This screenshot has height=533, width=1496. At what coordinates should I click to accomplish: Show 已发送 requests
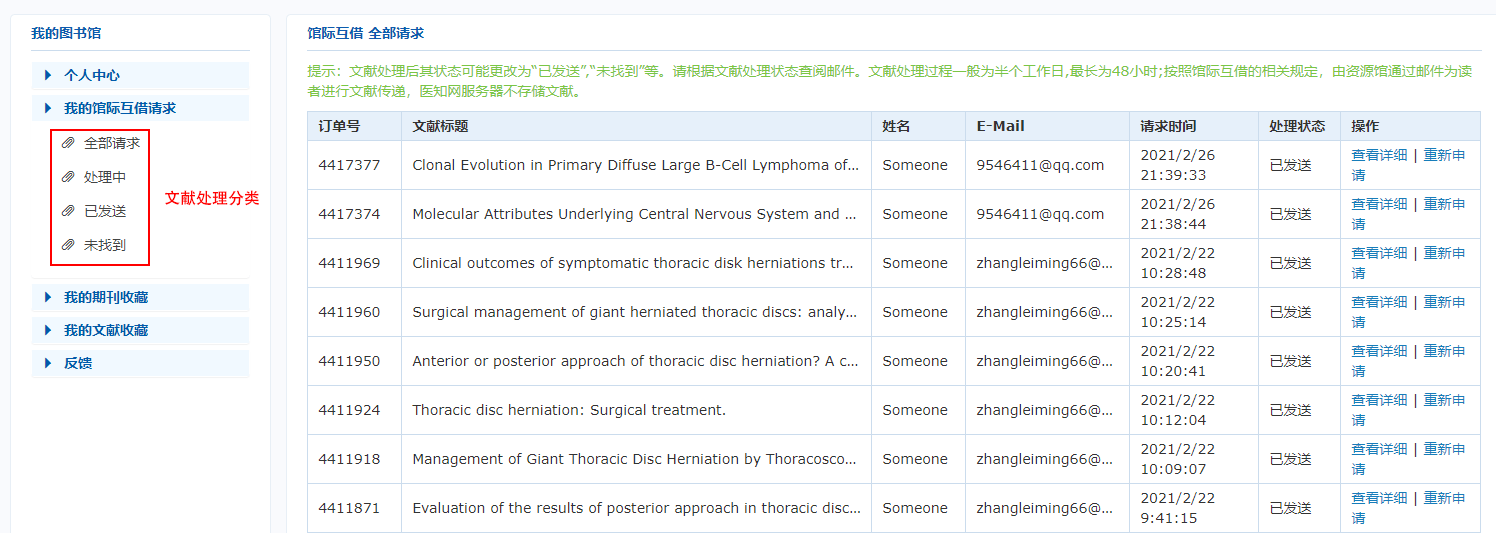pyautogui.click(x=105, y=211)
